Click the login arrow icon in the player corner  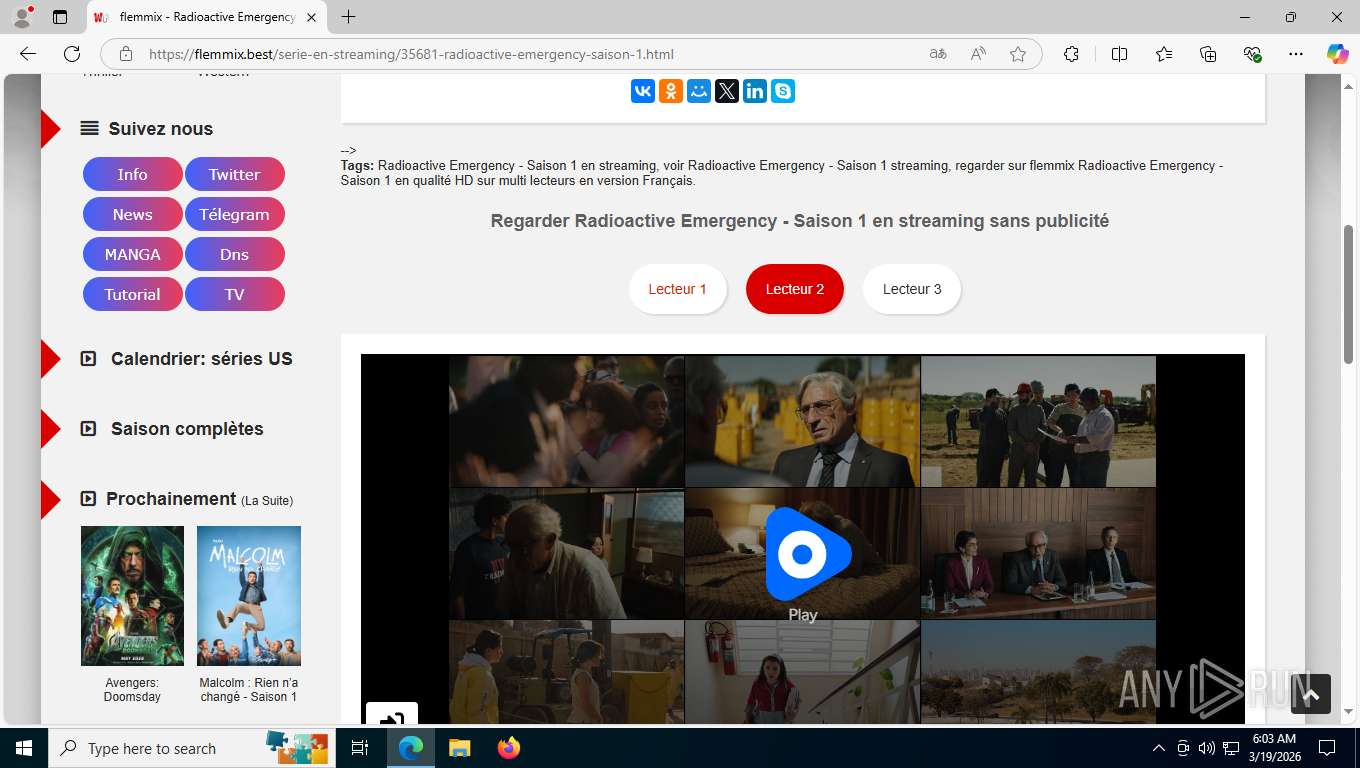coord(392,715)
